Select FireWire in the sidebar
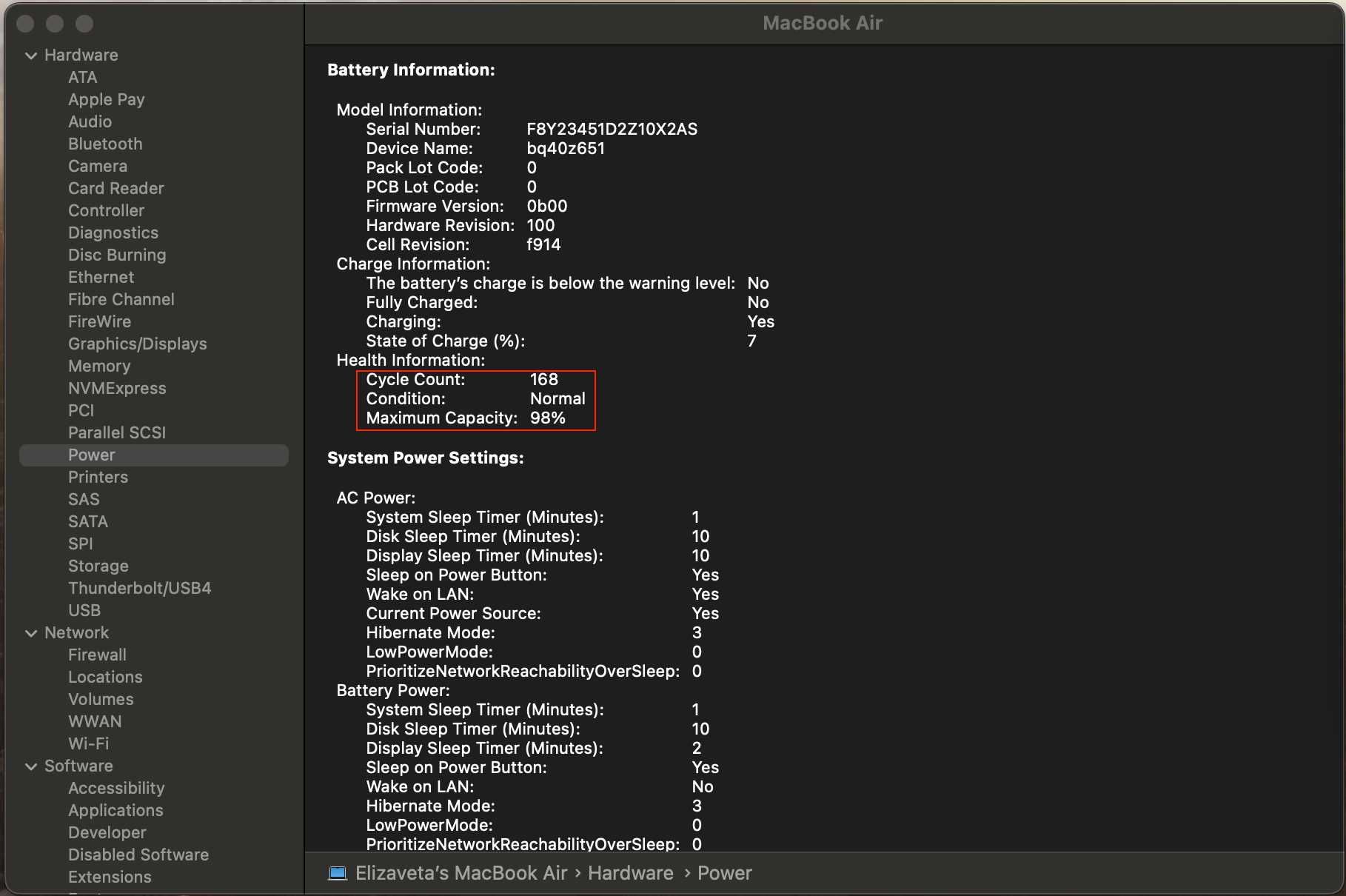Viewport: 1346px width, 896px height. coord(100,321)
